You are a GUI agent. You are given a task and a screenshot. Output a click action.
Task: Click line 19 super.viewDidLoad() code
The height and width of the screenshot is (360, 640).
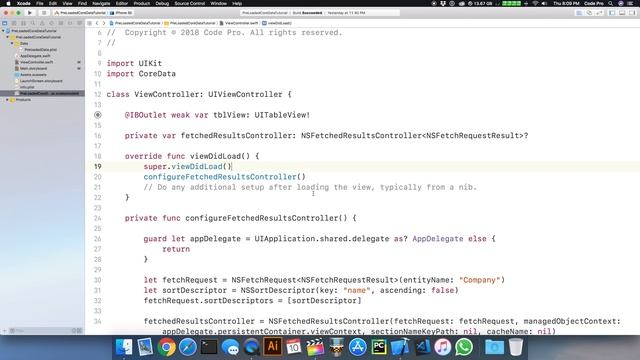point(187,167)
